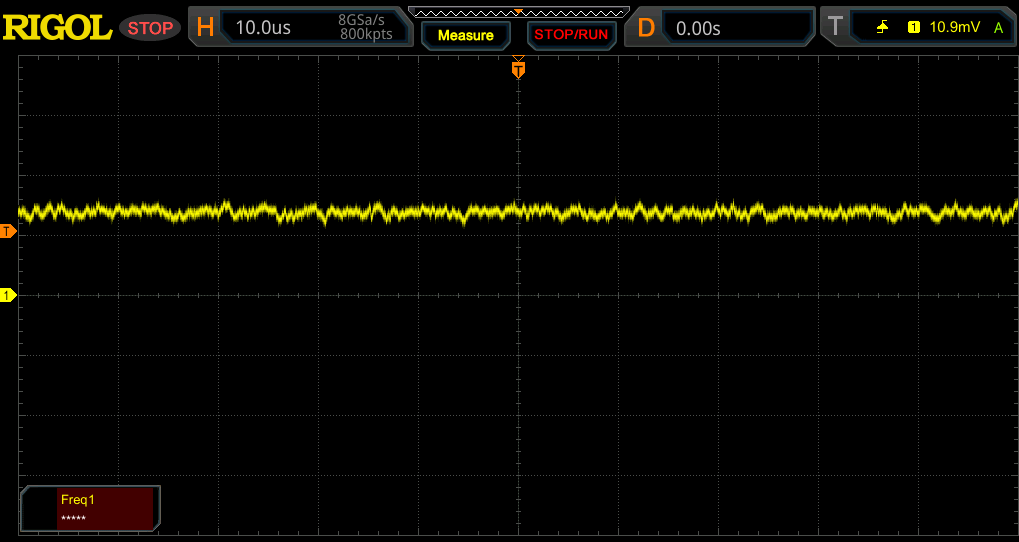Click the 8GSa/s sample rate readout
Screen dimensions: 1019x542
coord(361,20)
